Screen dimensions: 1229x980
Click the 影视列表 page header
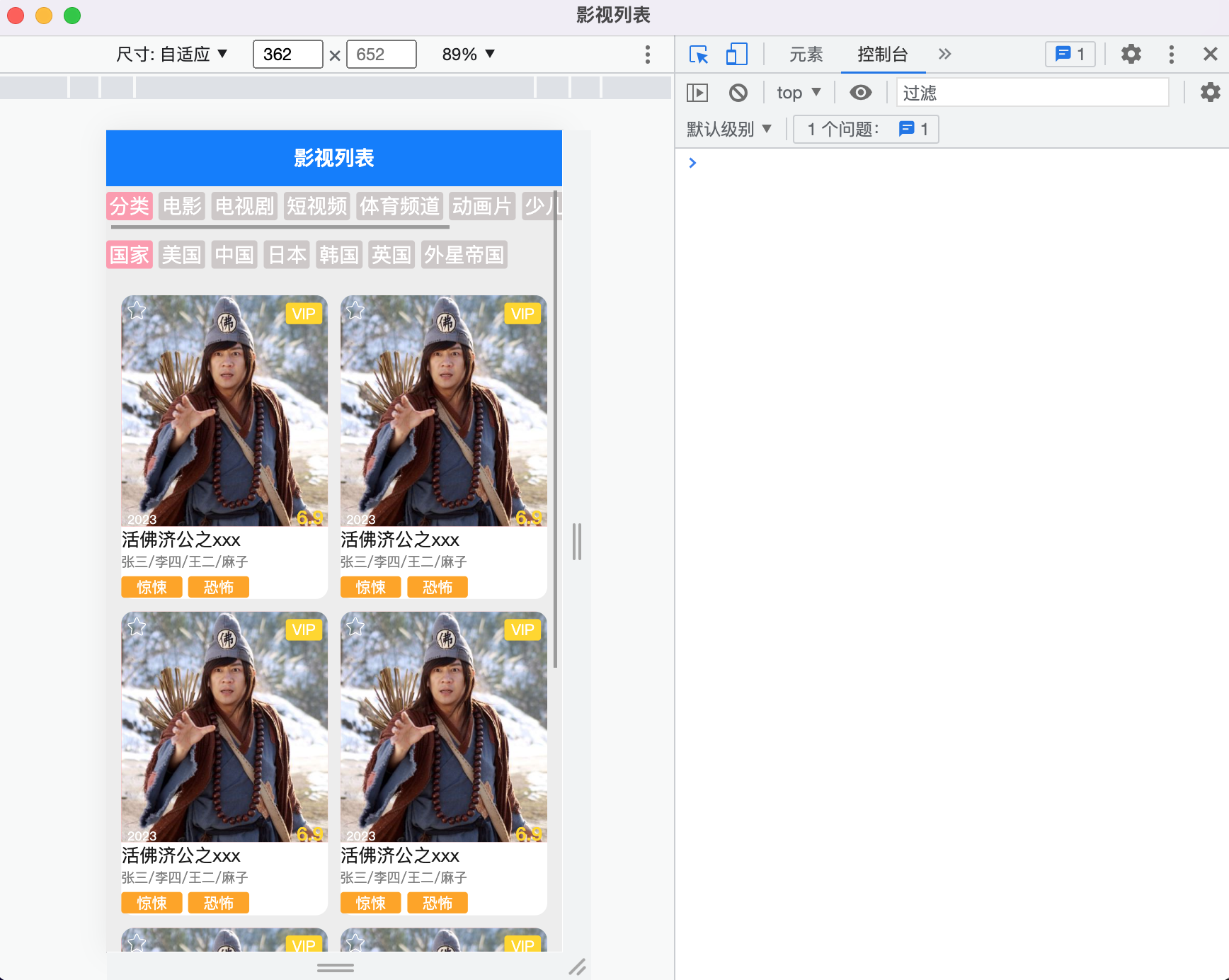point(334,158)
